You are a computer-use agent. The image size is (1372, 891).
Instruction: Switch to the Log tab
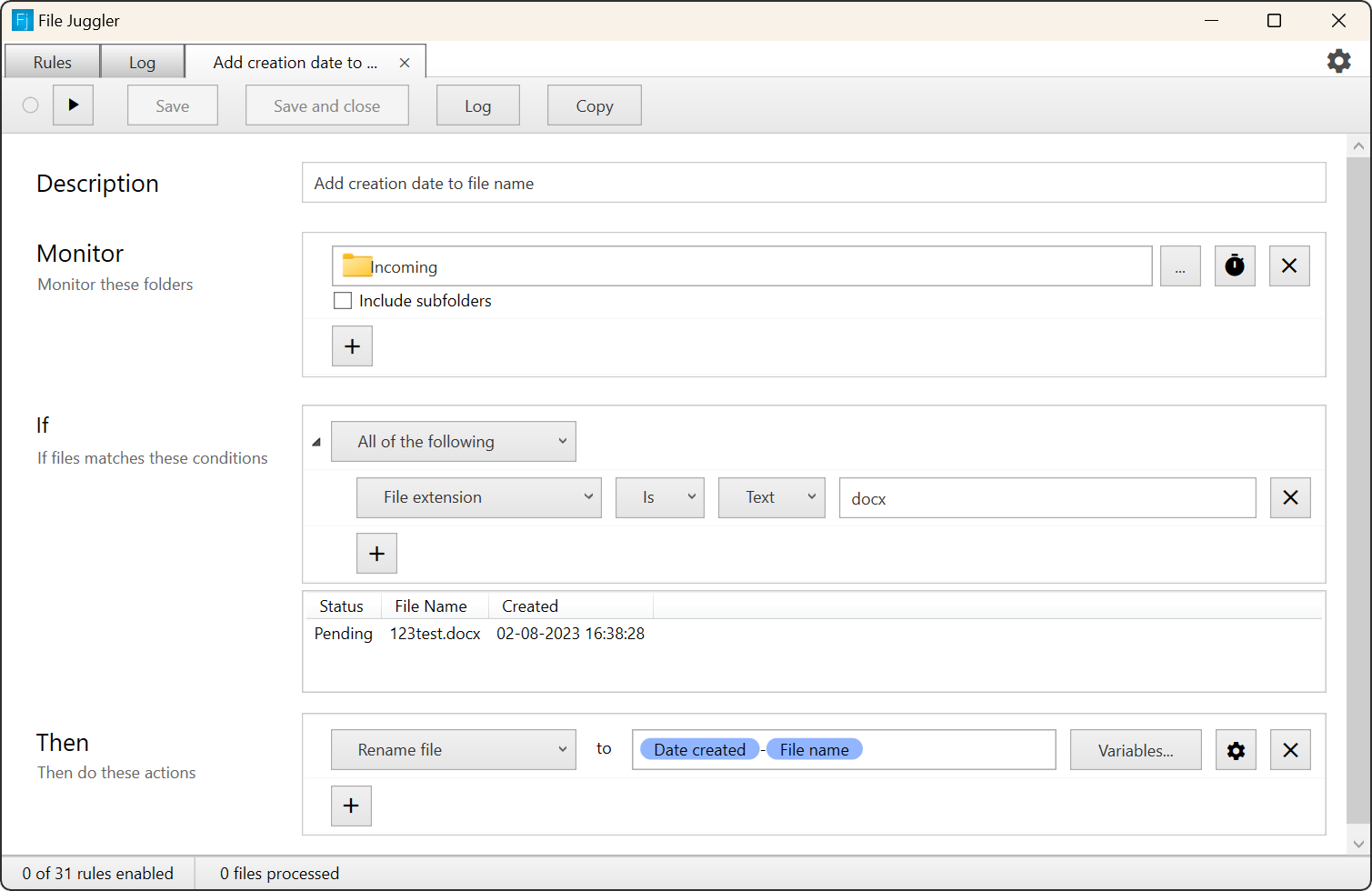142,62
